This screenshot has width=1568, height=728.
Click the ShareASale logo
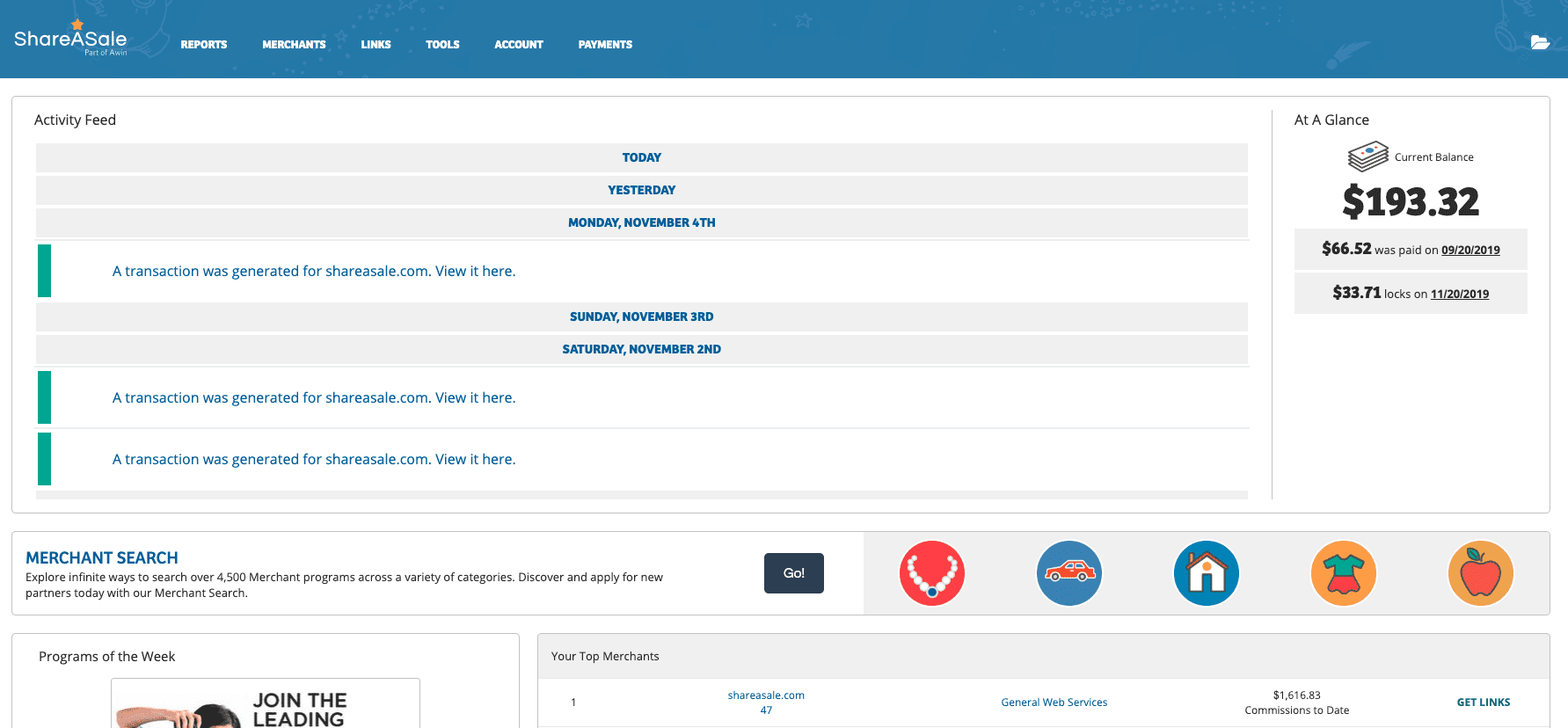click(70, 39)
